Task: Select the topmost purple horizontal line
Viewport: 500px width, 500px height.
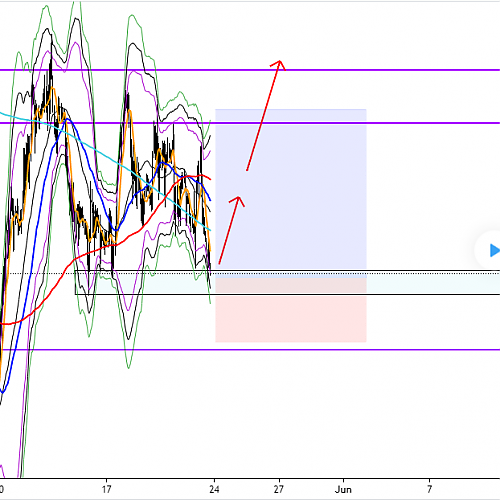Action: coord(250,70)
